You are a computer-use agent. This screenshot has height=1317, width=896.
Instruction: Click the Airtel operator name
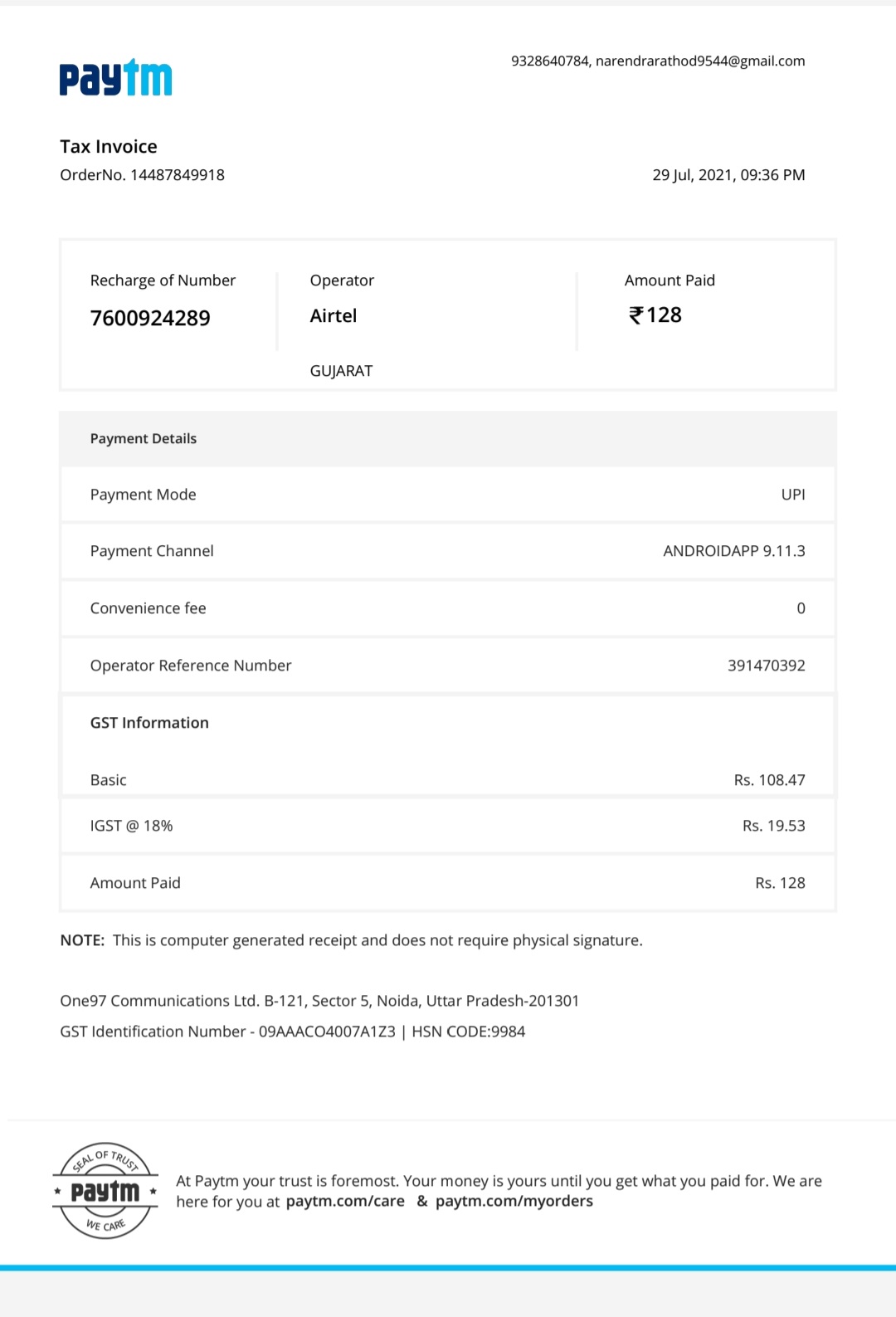coord(334,316)
